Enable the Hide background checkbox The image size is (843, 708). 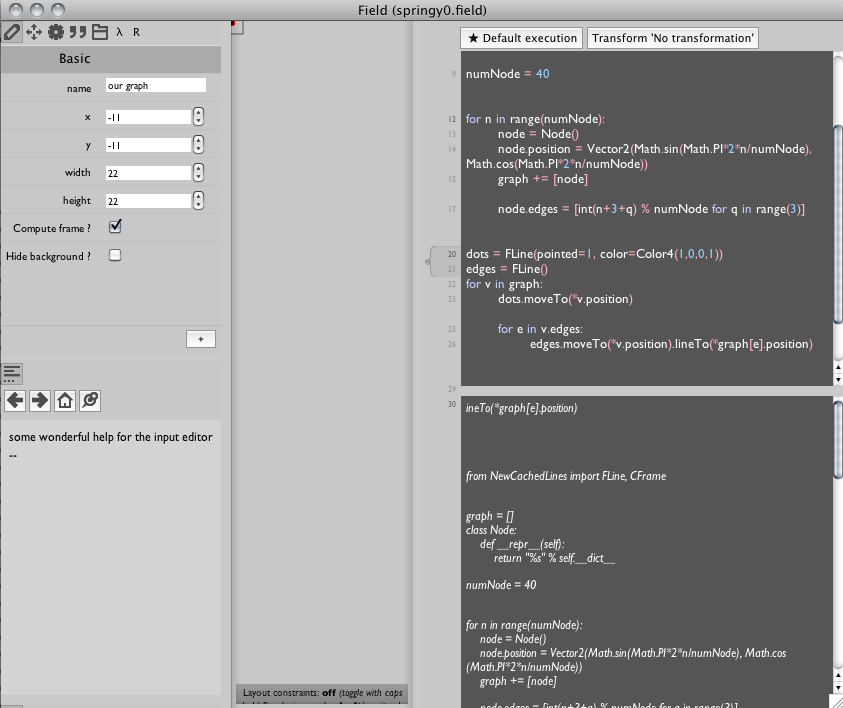point(115,256)
